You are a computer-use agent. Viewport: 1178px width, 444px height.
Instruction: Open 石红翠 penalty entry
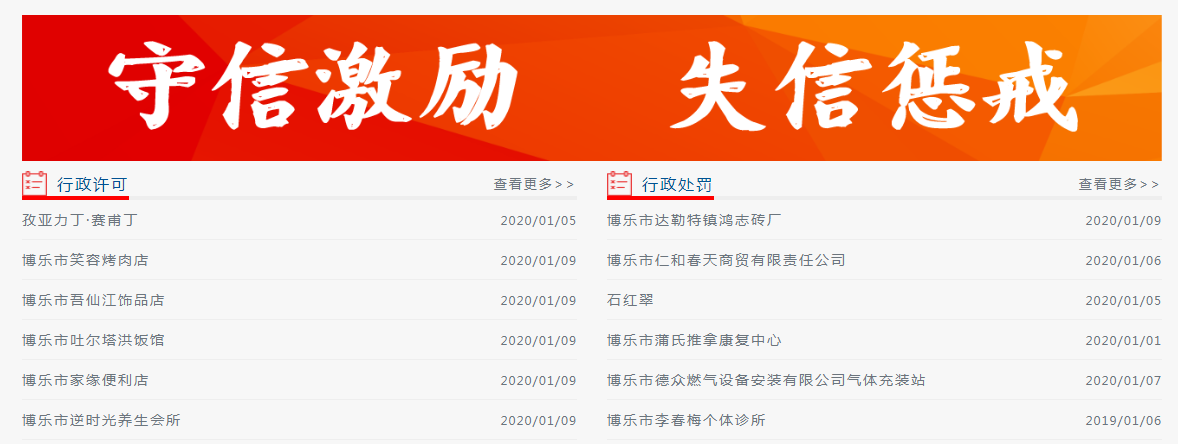[x=629, y=300]
